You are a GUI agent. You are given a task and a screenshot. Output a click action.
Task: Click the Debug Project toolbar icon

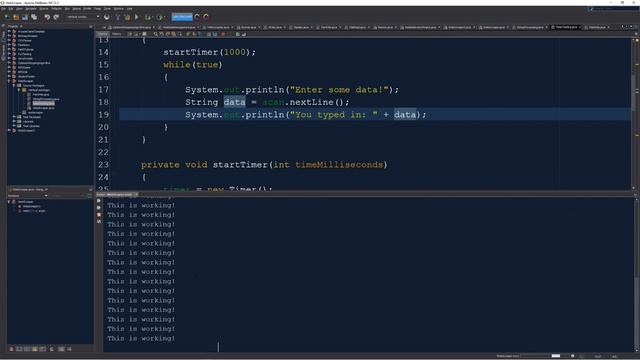148,17
